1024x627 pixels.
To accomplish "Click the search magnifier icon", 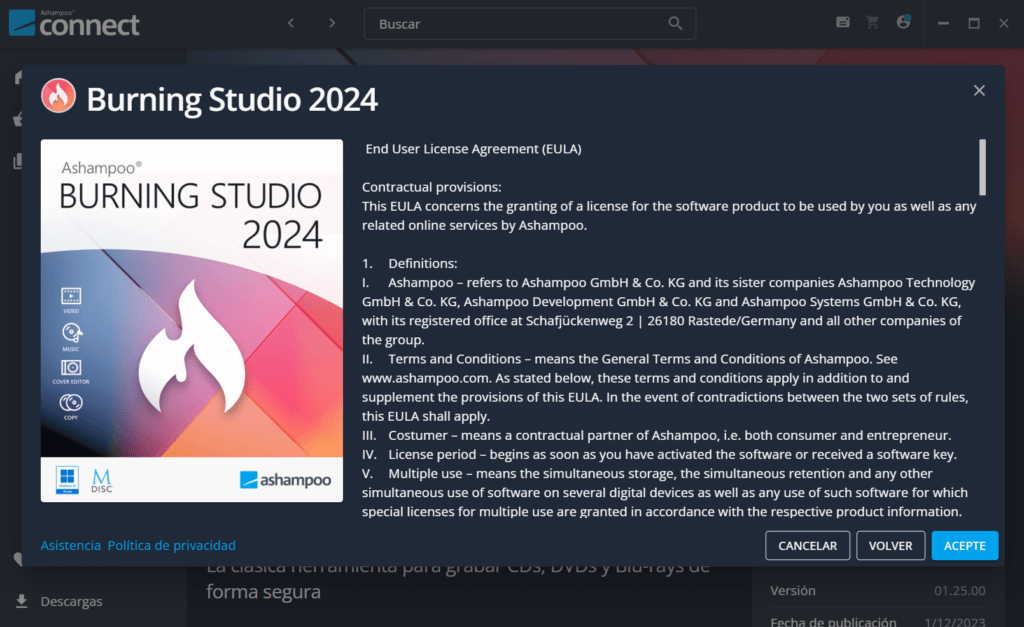I will point(675,24).
